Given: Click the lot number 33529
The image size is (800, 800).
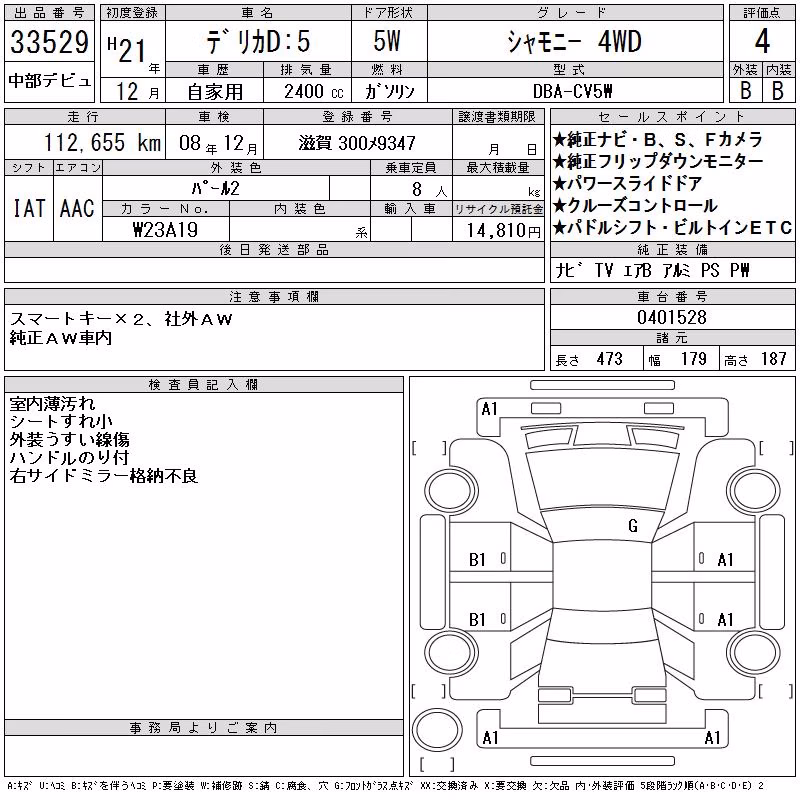Looking at the screenshot, I should [49, 41].
